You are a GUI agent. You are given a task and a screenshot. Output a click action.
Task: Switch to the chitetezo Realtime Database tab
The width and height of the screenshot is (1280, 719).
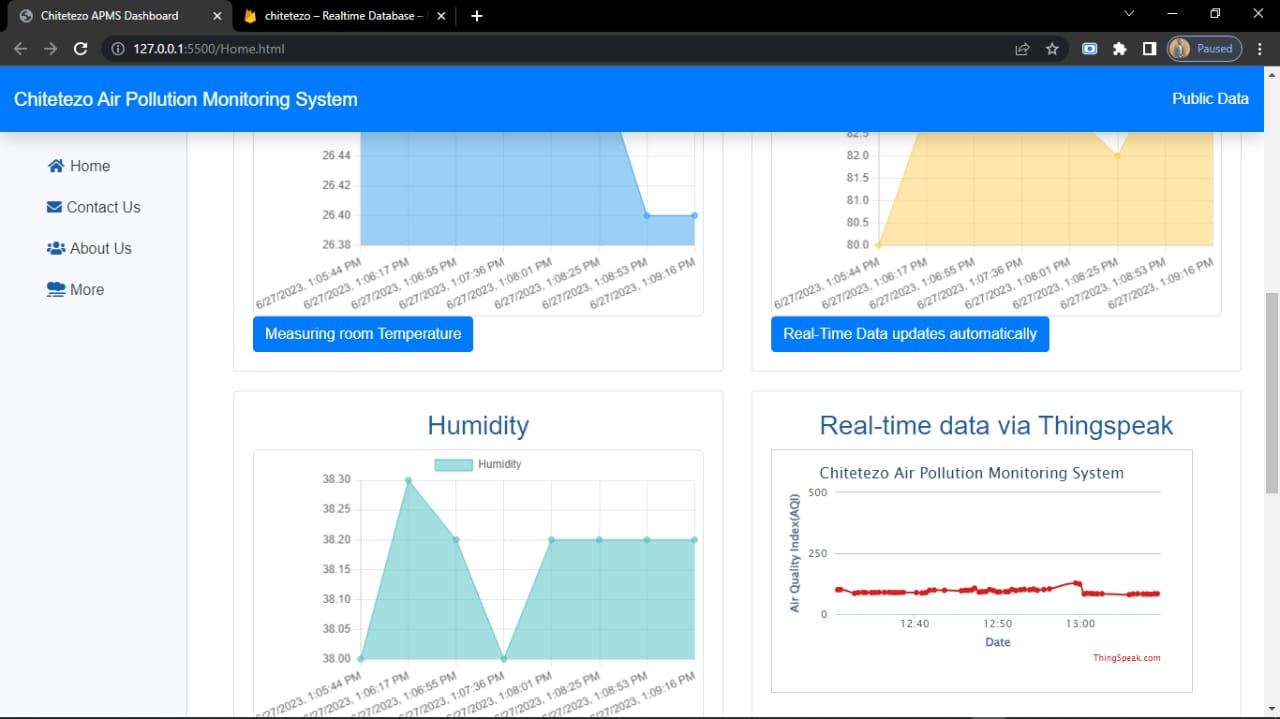tap(343, 16)
